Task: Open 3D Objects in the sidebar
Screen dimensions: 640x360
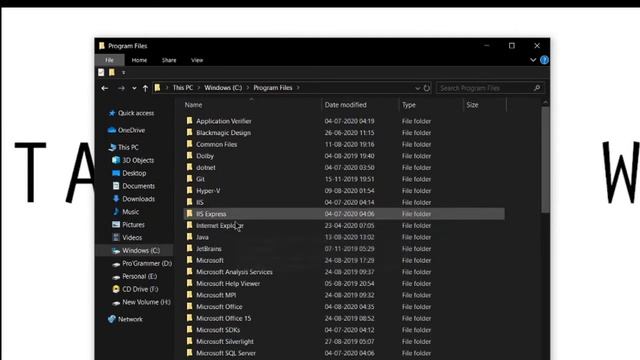Action: (x=138, y=160)
